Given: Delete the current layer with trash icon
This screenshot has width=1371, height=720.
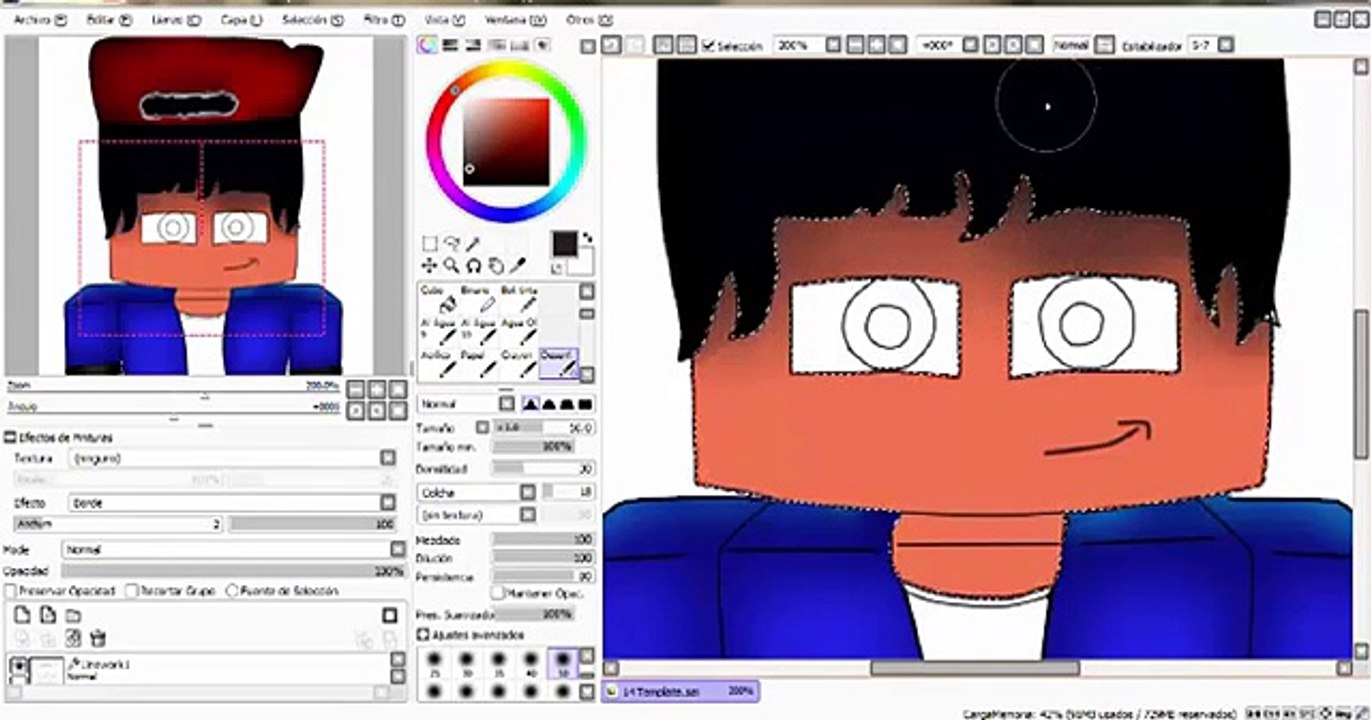Looking at the screenshot, I should click(x=98, y=638).
